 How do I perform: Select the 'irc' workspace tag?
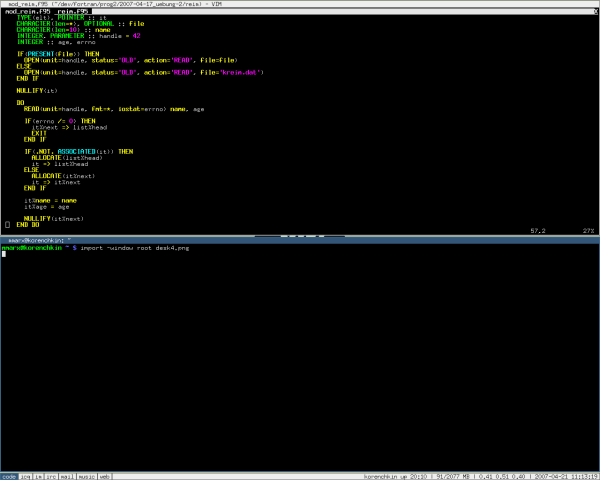[x=51, y=477]
